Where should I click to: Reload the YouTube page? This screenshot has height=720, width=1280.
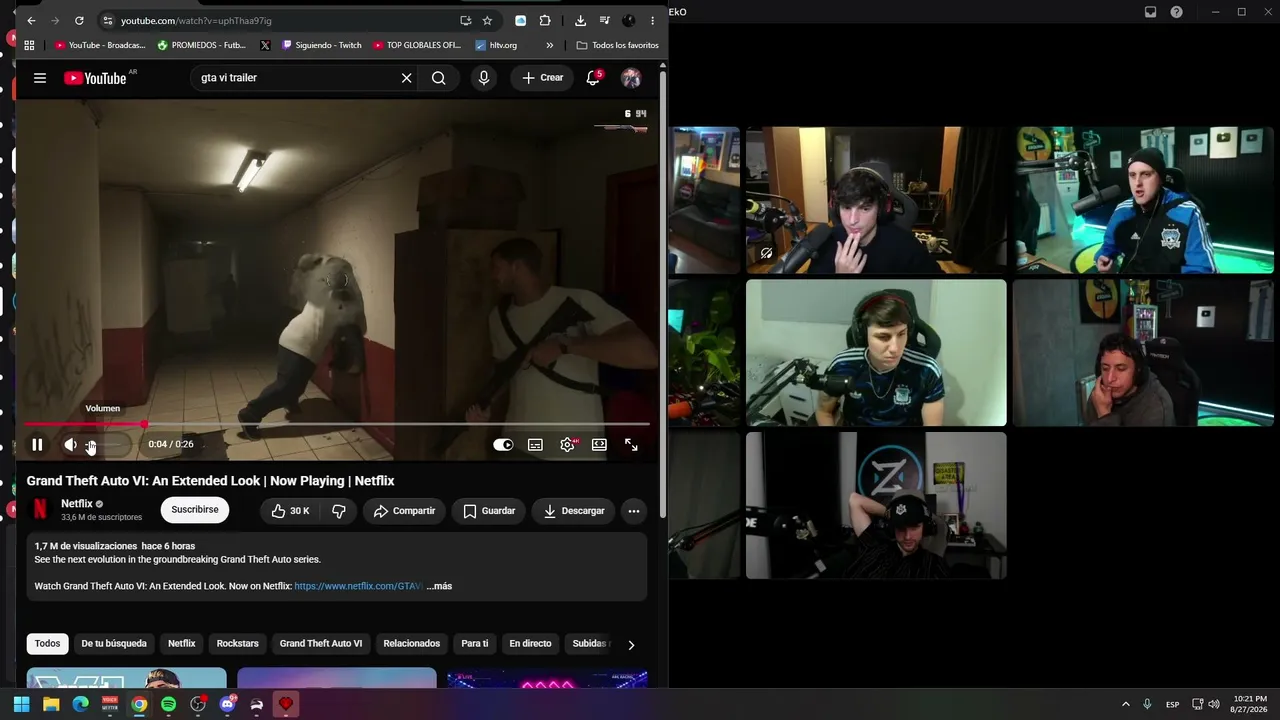(79, 20)
